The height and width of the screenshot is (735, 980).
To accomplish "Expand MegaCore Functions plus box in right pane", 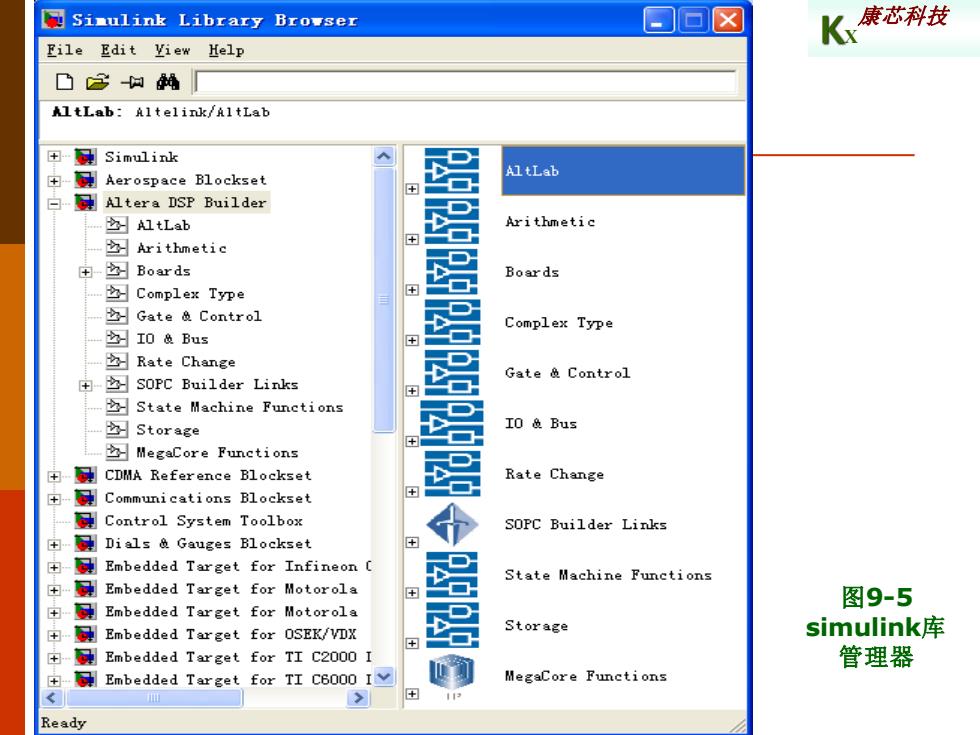I will tap(412, 694).
